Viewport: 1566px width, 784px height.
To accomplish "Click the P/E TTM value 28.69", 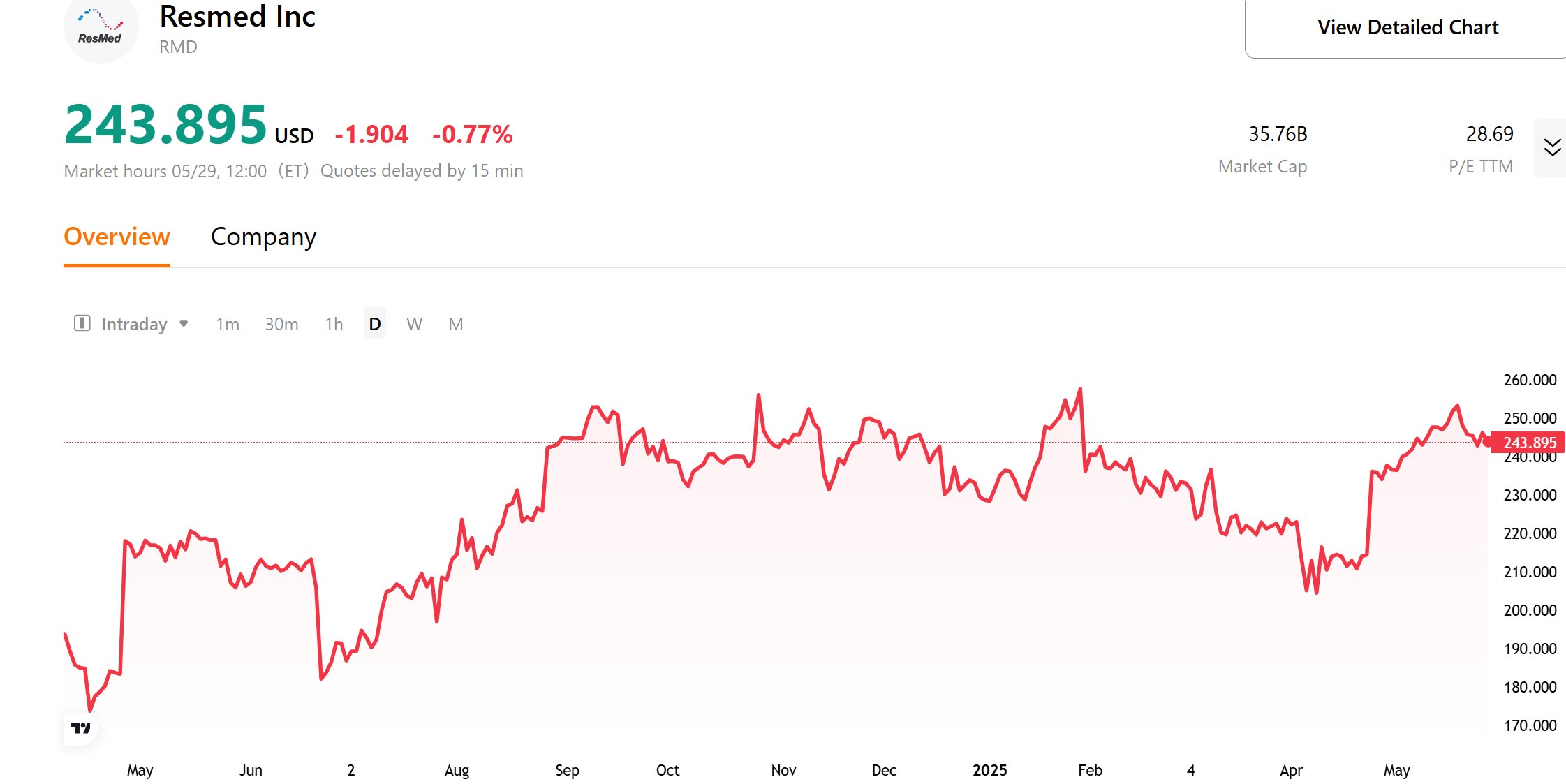I will point(1489,134).
